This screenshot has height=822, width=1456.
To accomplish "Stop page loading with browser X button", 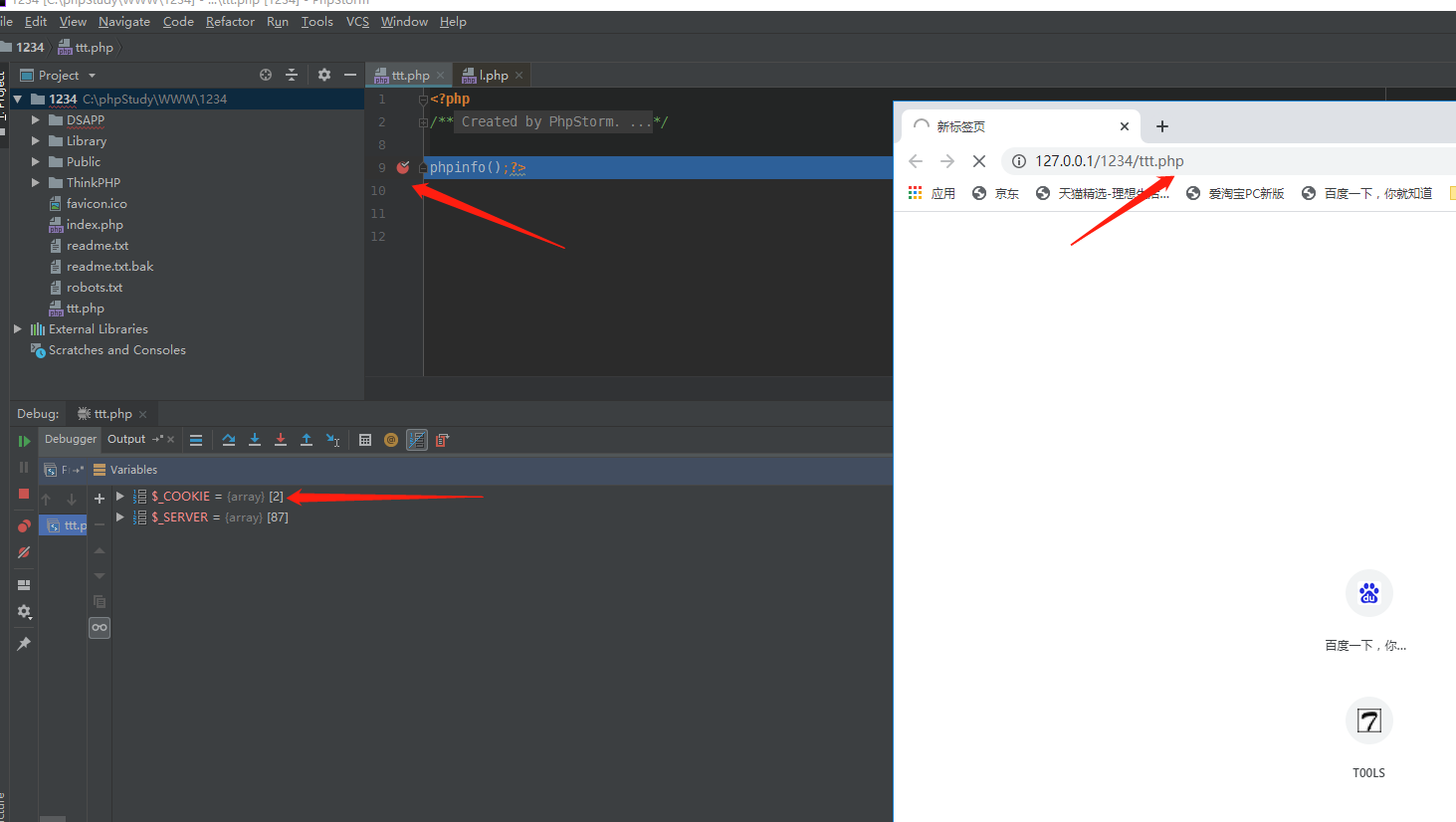I will point(979,160).
